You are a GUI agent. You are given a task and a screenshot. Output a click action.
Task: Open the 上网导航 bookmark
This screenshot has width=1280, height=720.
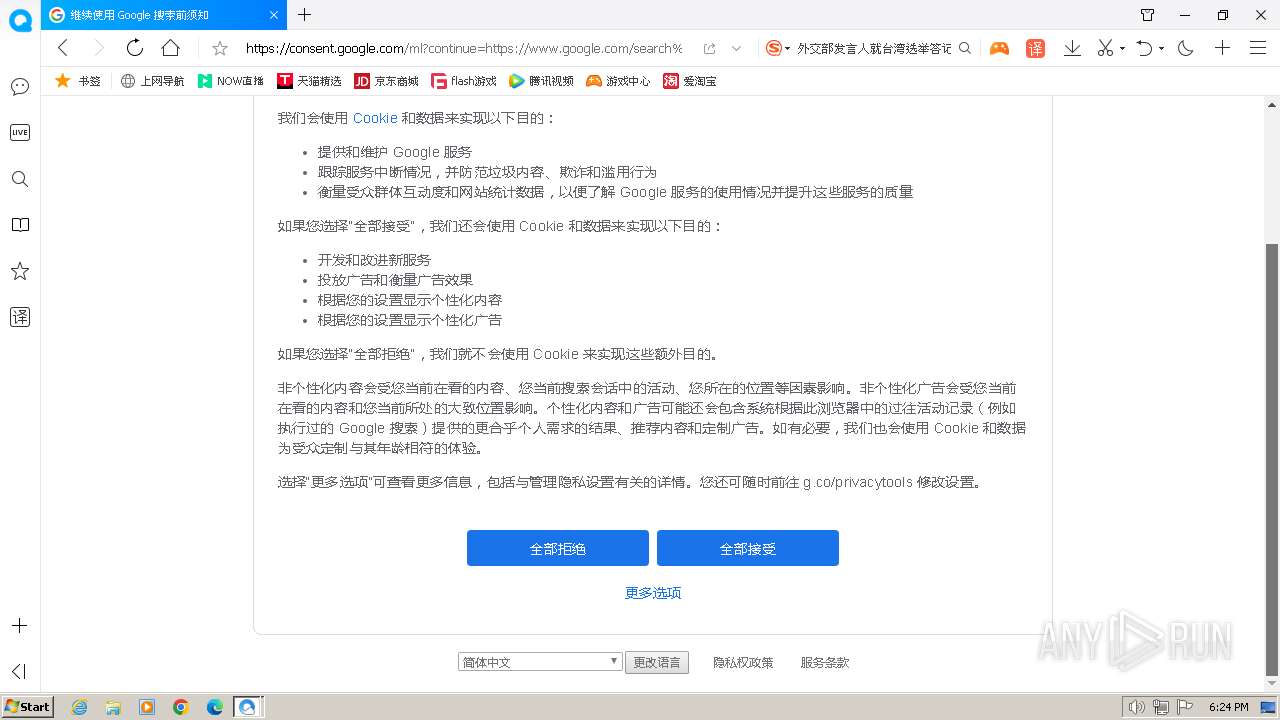coord(152,81)
